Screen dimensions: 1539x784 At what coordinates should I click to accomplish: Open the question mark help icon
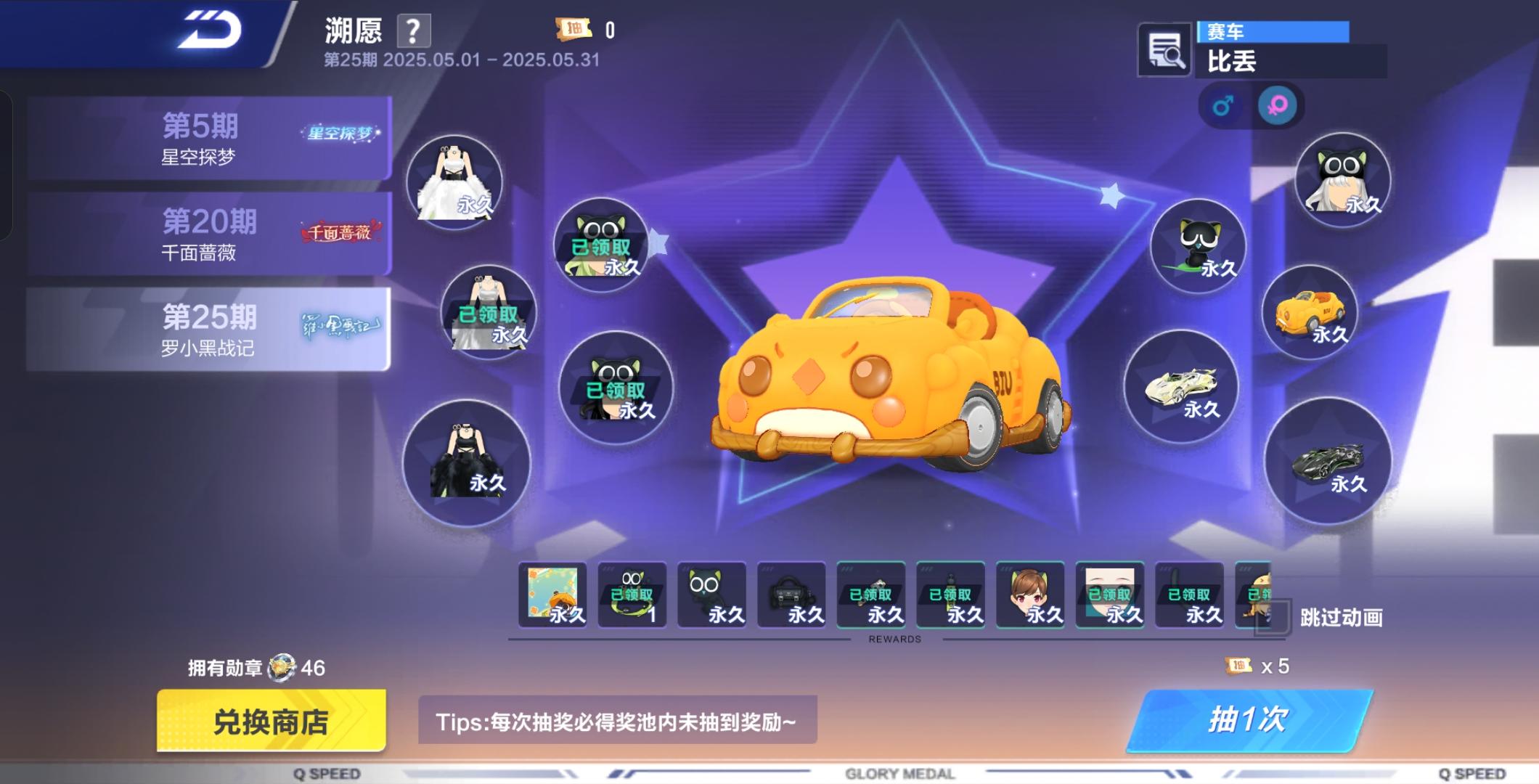(414, 31)
